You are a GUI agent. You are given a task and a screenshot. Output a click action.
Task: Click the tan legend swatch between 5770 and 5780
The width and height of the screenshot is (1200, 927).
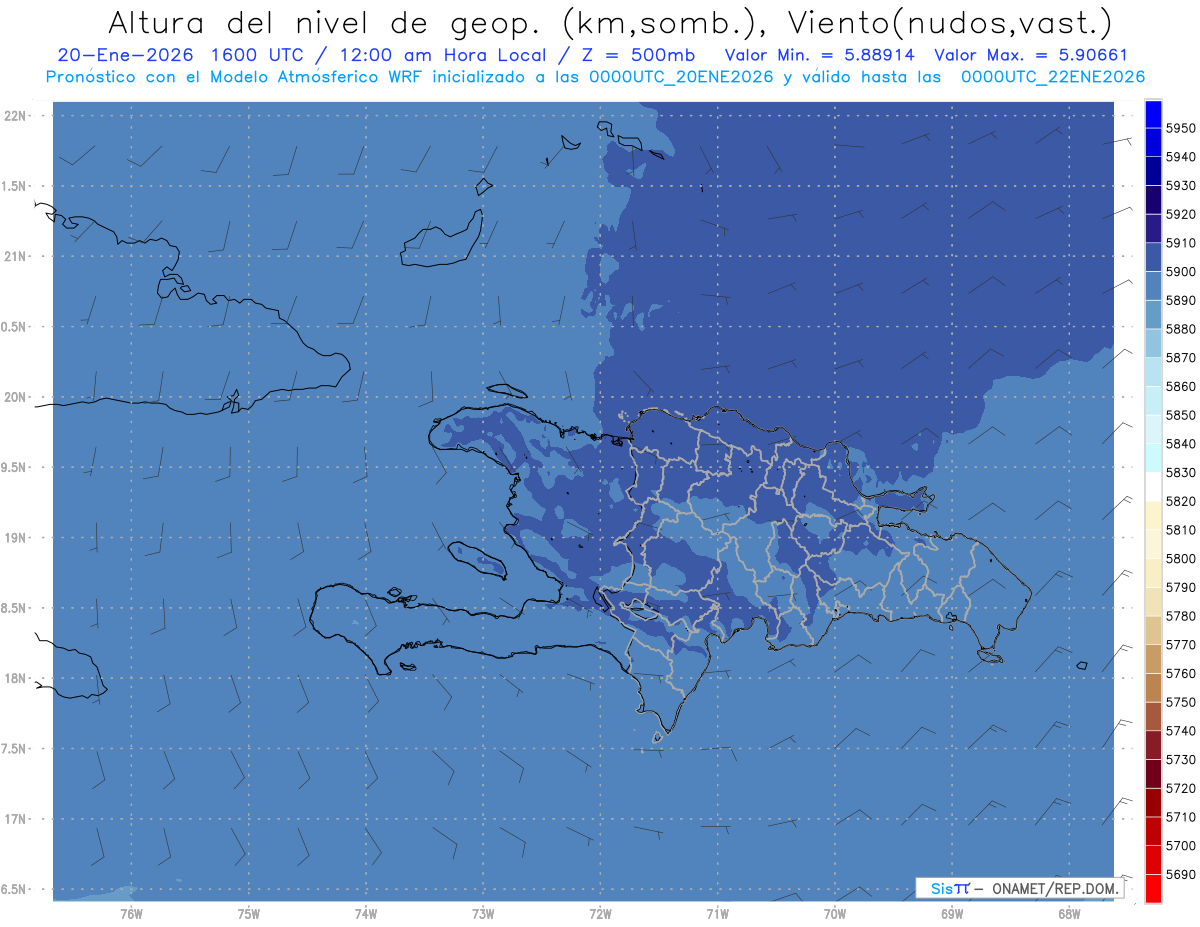tap(1153, 630)
